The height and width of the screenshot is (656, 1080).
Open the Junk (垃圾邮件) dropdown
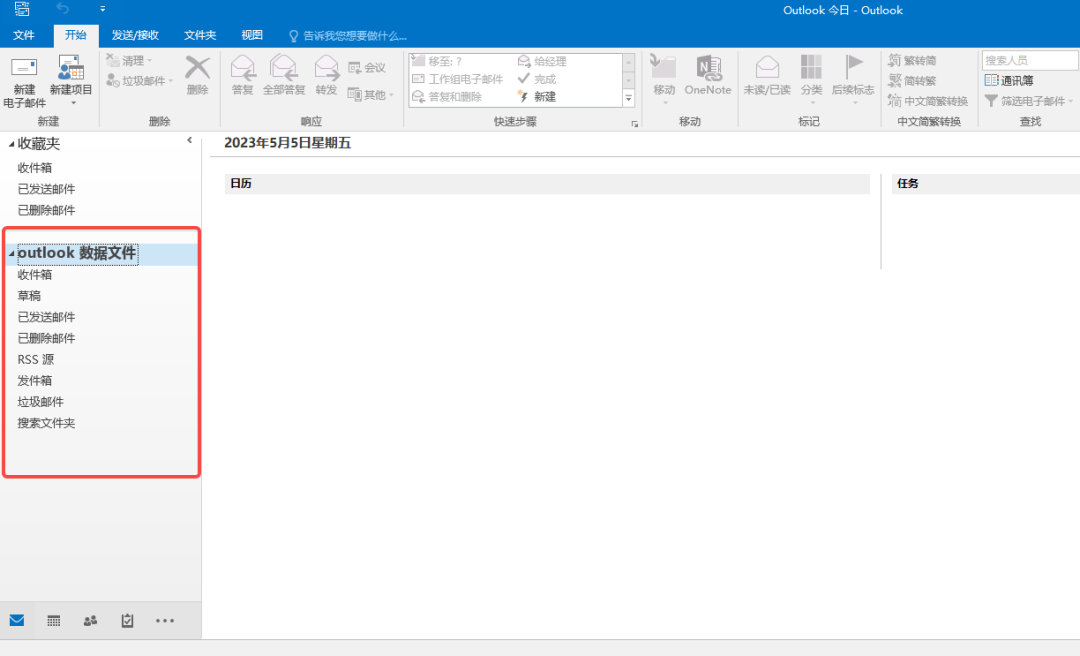point(140,81)
